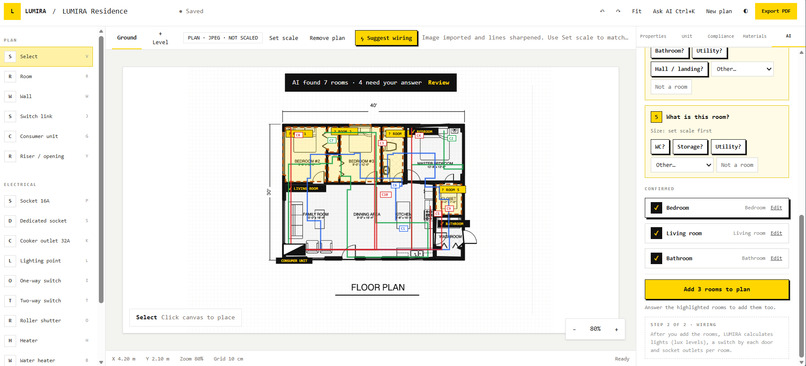Image resolution: width=806 pixels, height=366 pixels.
Task: Pick the One-way switch tool icon
Action: (10, 281)
